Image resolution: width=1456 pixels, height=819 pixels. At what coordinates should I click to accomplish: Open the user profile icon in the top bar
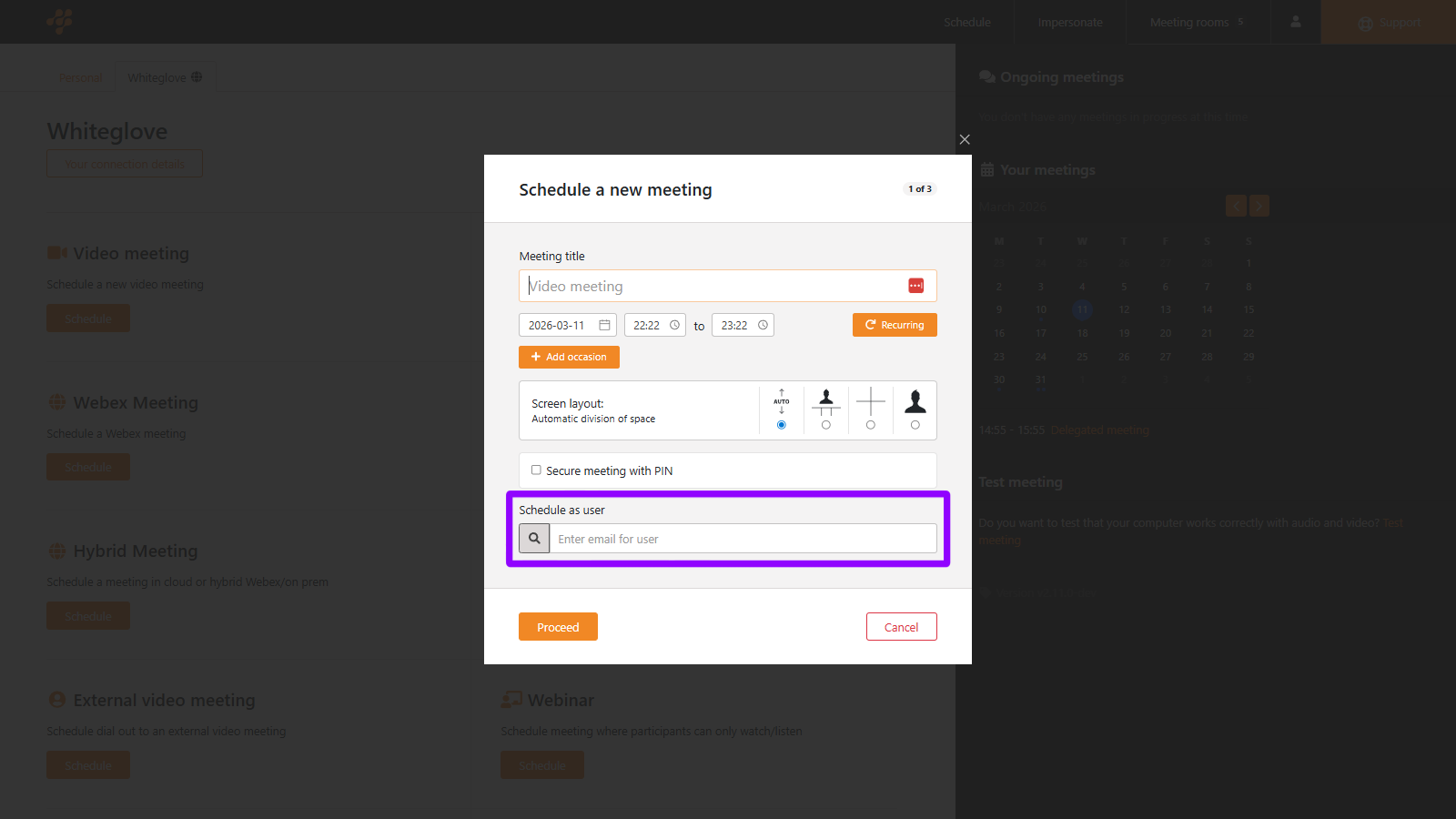coord(1295,22)
